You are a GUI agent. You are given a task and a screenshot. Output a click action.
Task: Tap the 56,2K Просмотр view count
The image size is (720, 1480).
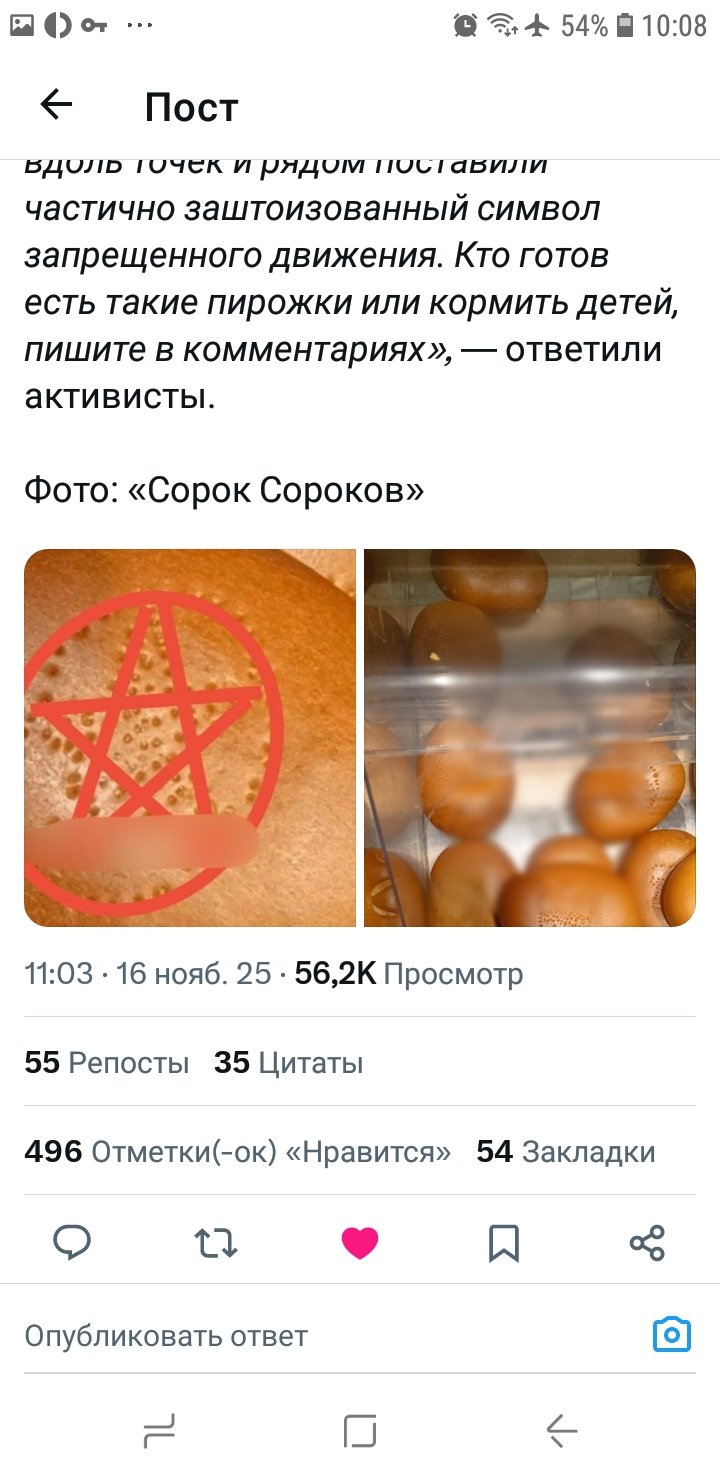click(409, 973)
